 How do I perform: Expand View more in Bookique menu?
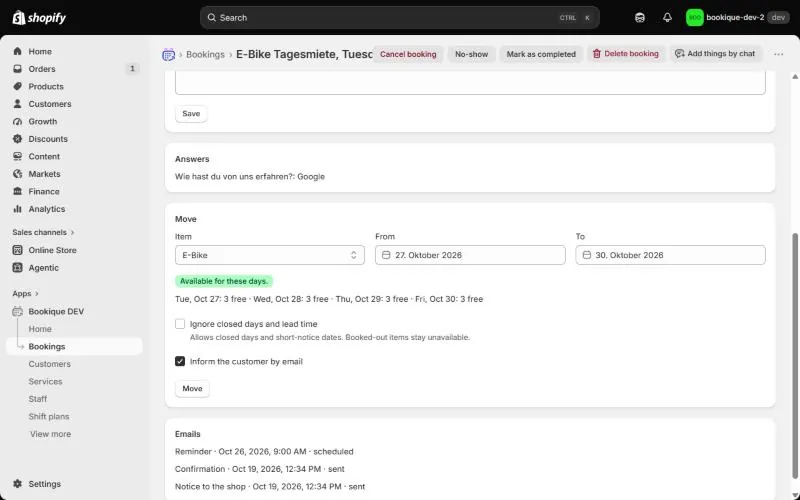pos(50,434)
